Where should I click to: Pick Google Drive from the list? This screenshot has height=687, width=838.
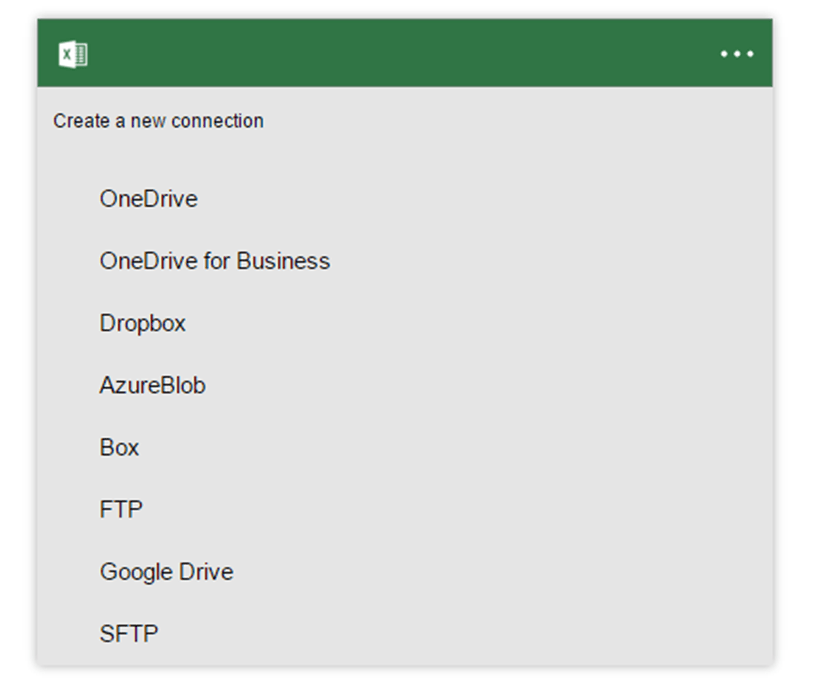tap(166, 572)
